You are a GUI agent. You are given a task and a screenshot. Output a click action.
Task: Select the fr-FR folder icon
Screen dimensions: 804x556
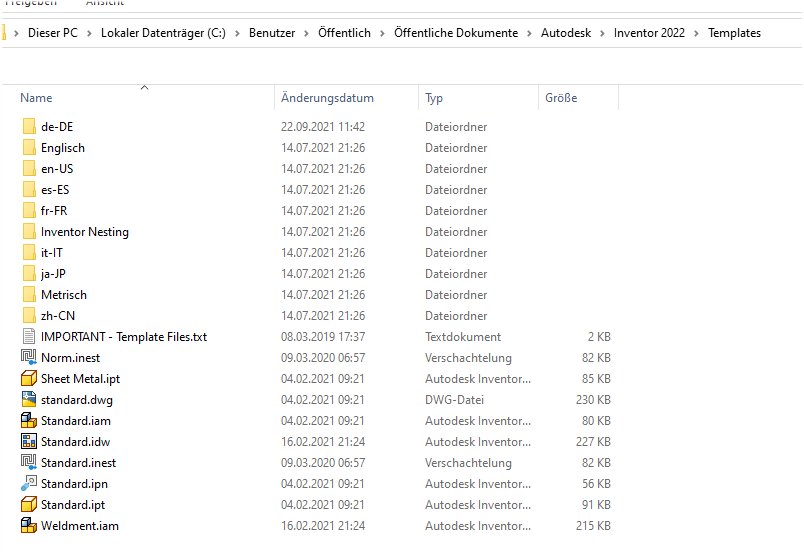click(x=29, y=210)
